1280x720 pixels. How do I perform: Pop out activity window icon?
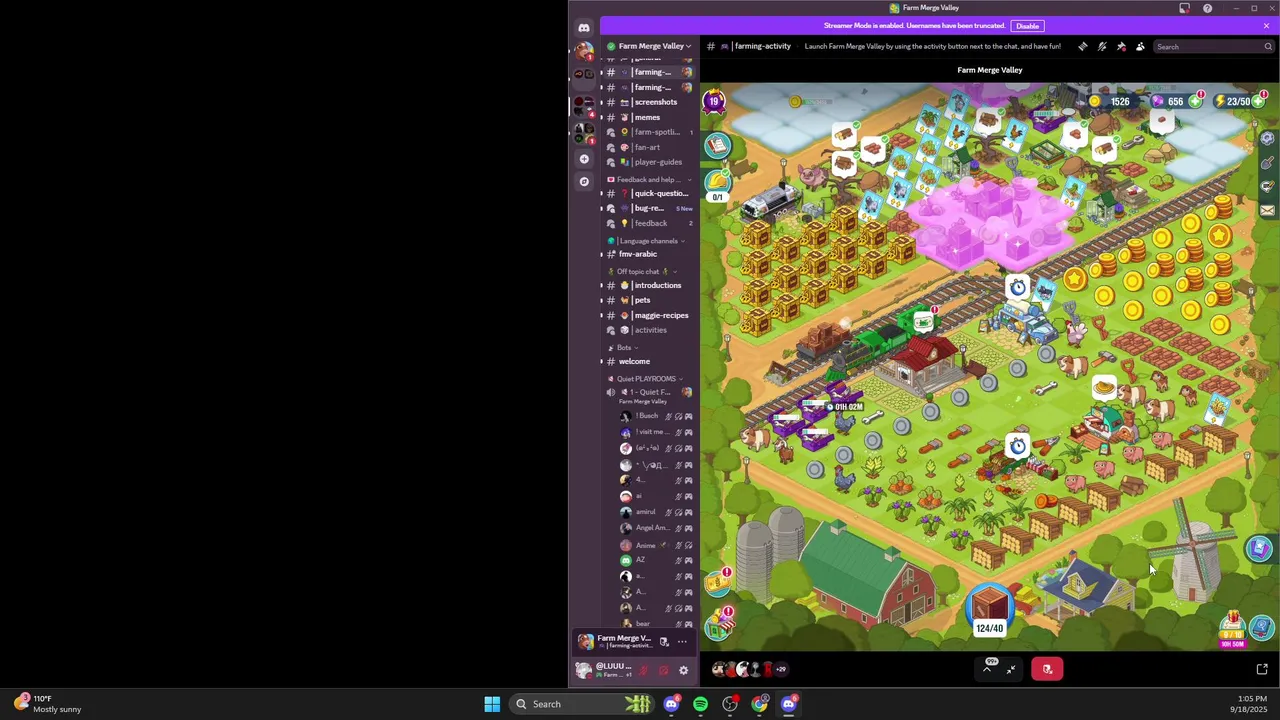pyautogui.click(x=1262, y=669)
